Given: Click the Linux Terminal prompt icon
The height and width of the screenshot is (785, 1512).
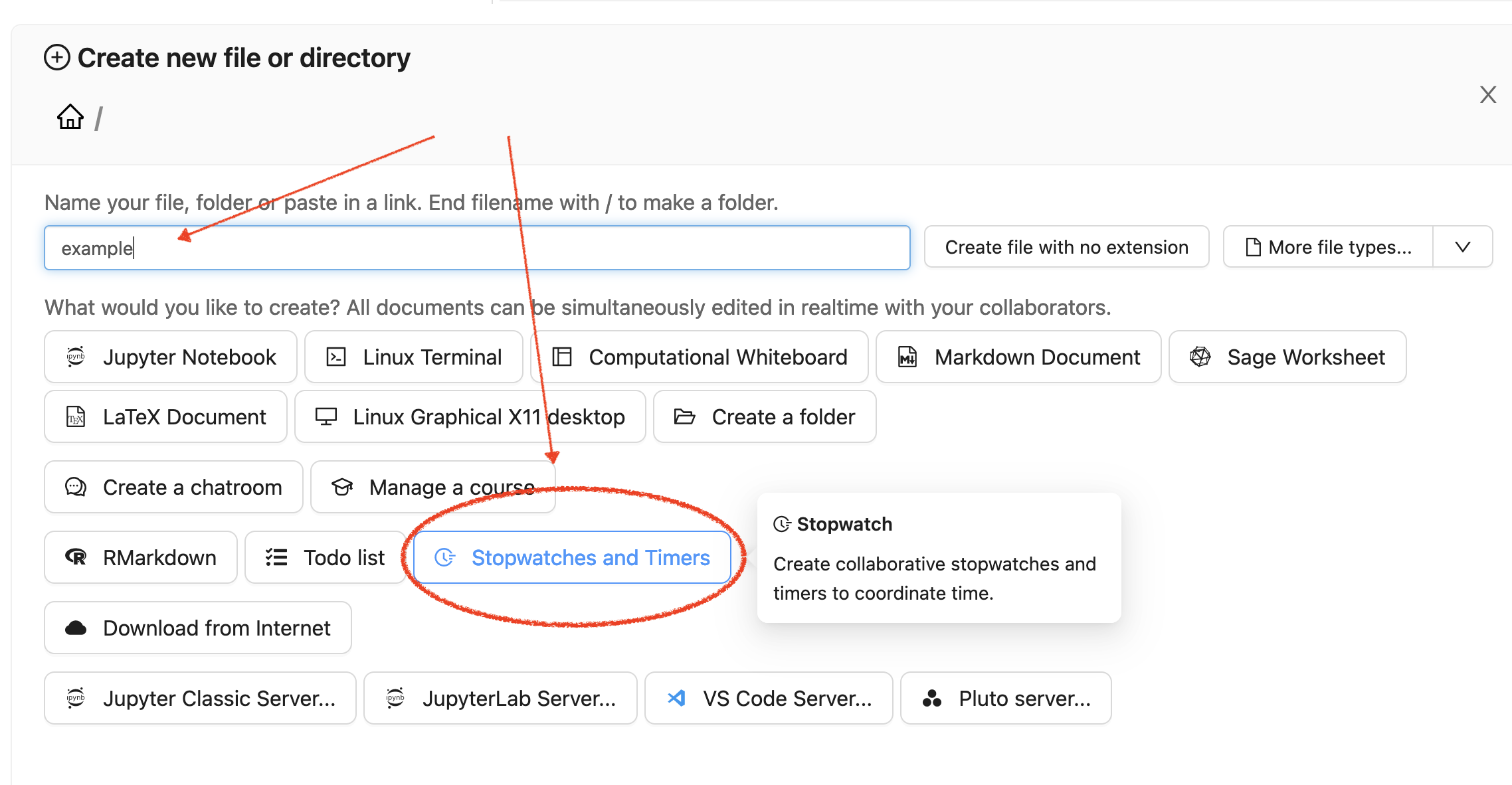Looking at the screenshot, I should point(336,357).
